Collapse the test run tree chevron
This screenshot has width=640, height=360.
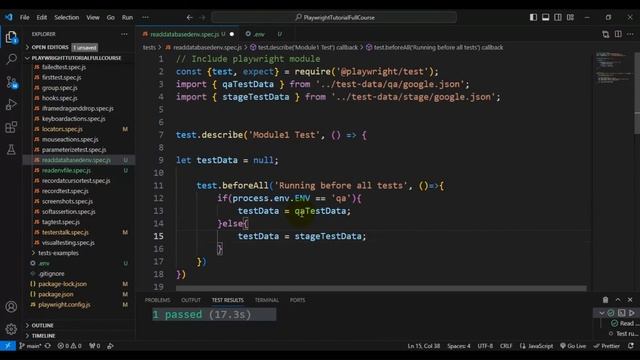(601, 313)
